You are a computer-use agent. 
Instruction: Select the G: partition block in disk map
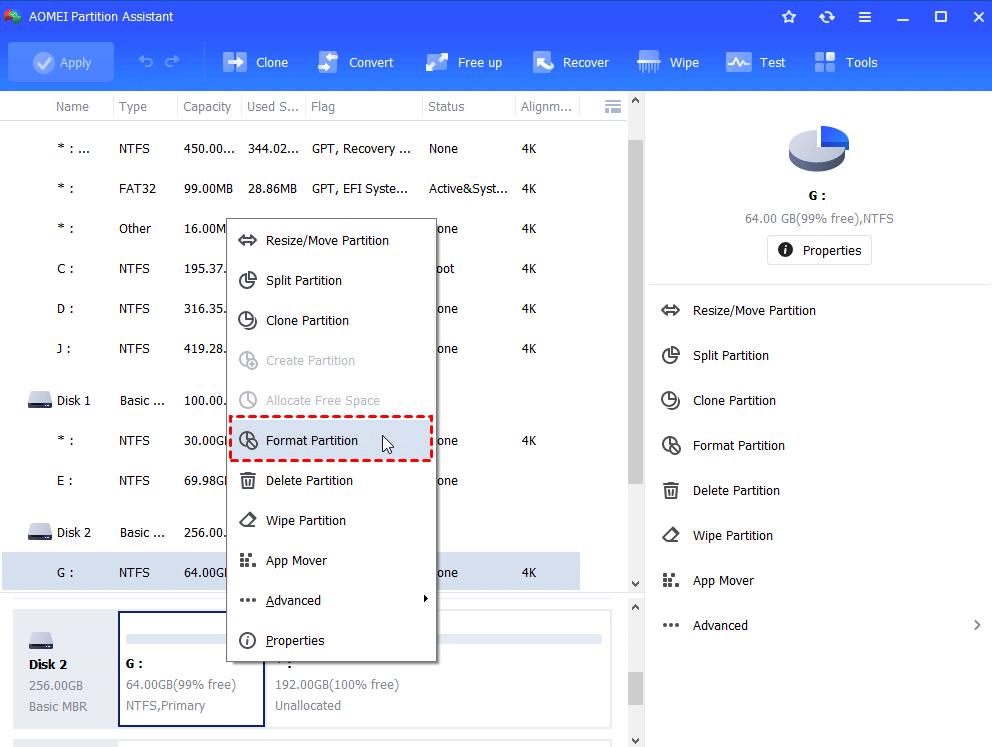191,669
